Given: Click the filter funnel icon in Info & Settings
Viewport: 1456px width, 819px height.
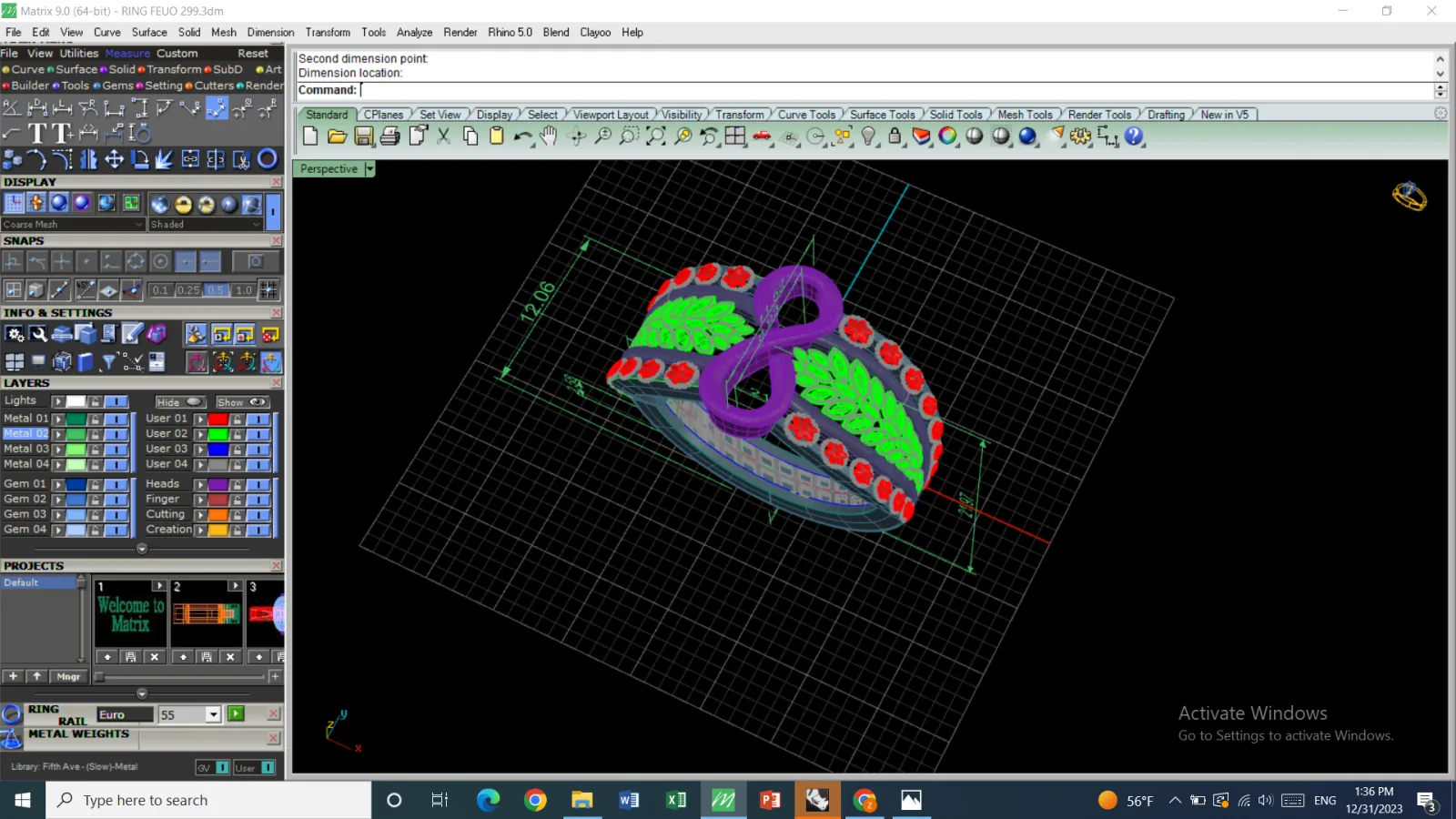Looking at the screenshot, I should 109,362.
